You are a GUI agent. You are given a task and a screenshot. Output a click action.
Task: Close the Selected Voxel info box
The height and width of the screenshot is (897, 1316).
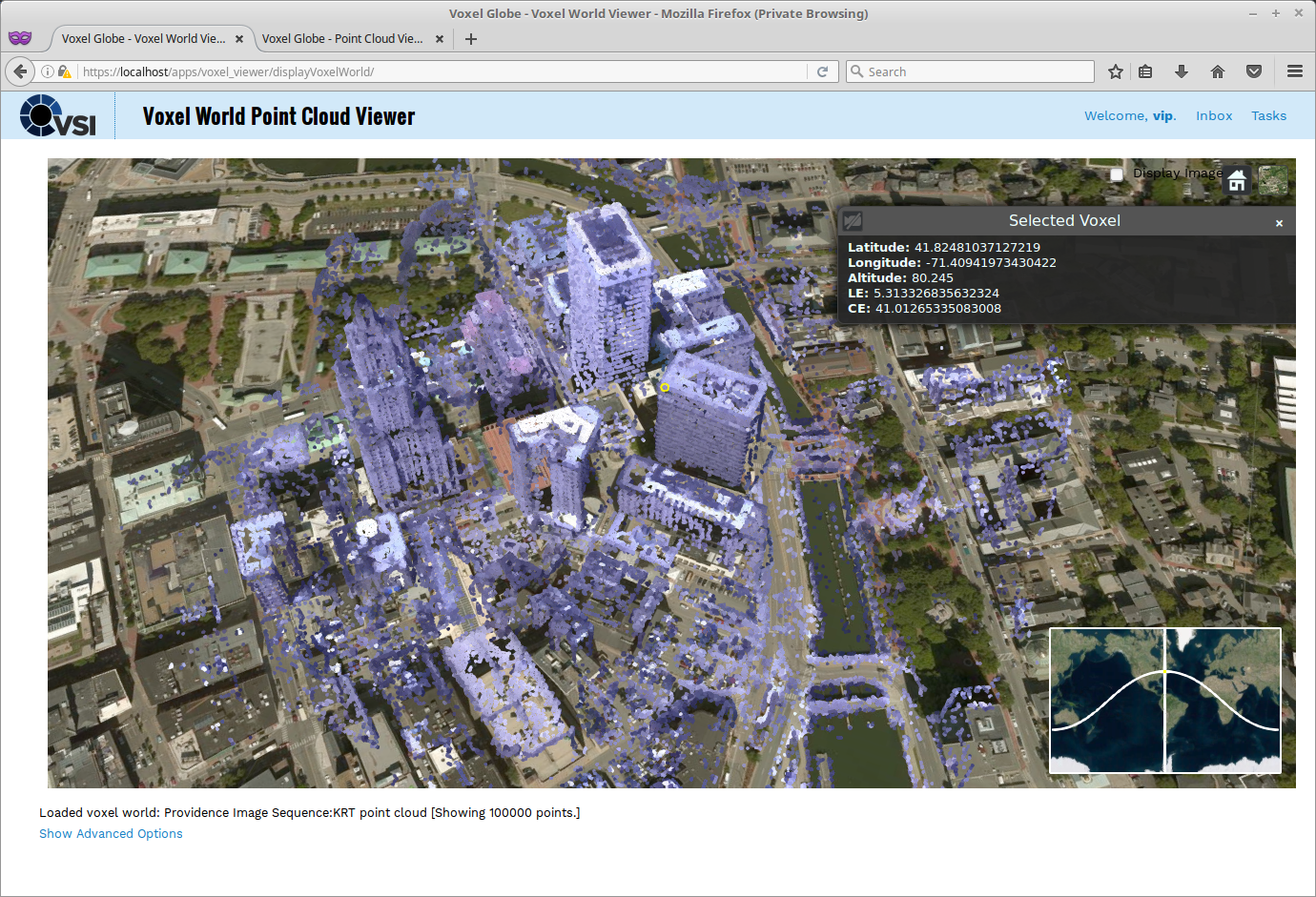(x=1279, y=223)
